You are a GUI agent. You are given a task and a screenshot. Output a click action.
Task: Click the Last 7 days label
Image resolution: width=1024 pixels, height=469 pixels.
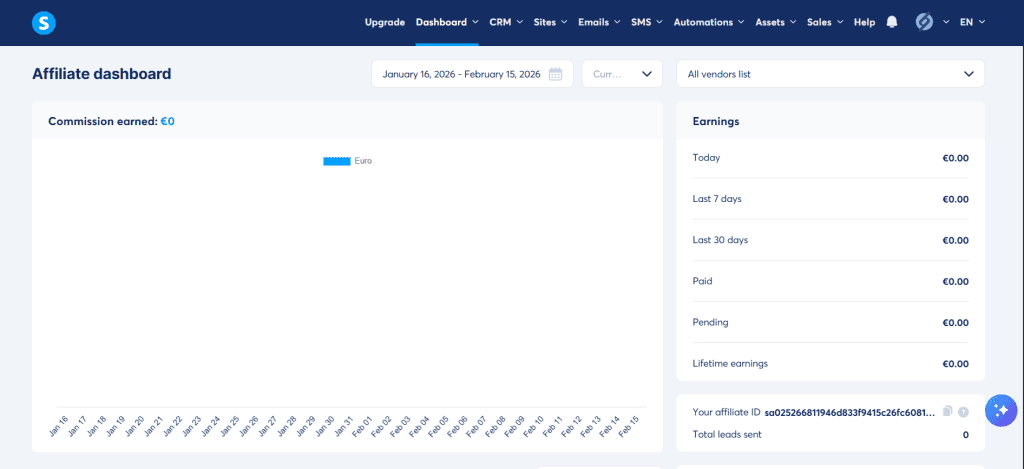pos(716,199)
